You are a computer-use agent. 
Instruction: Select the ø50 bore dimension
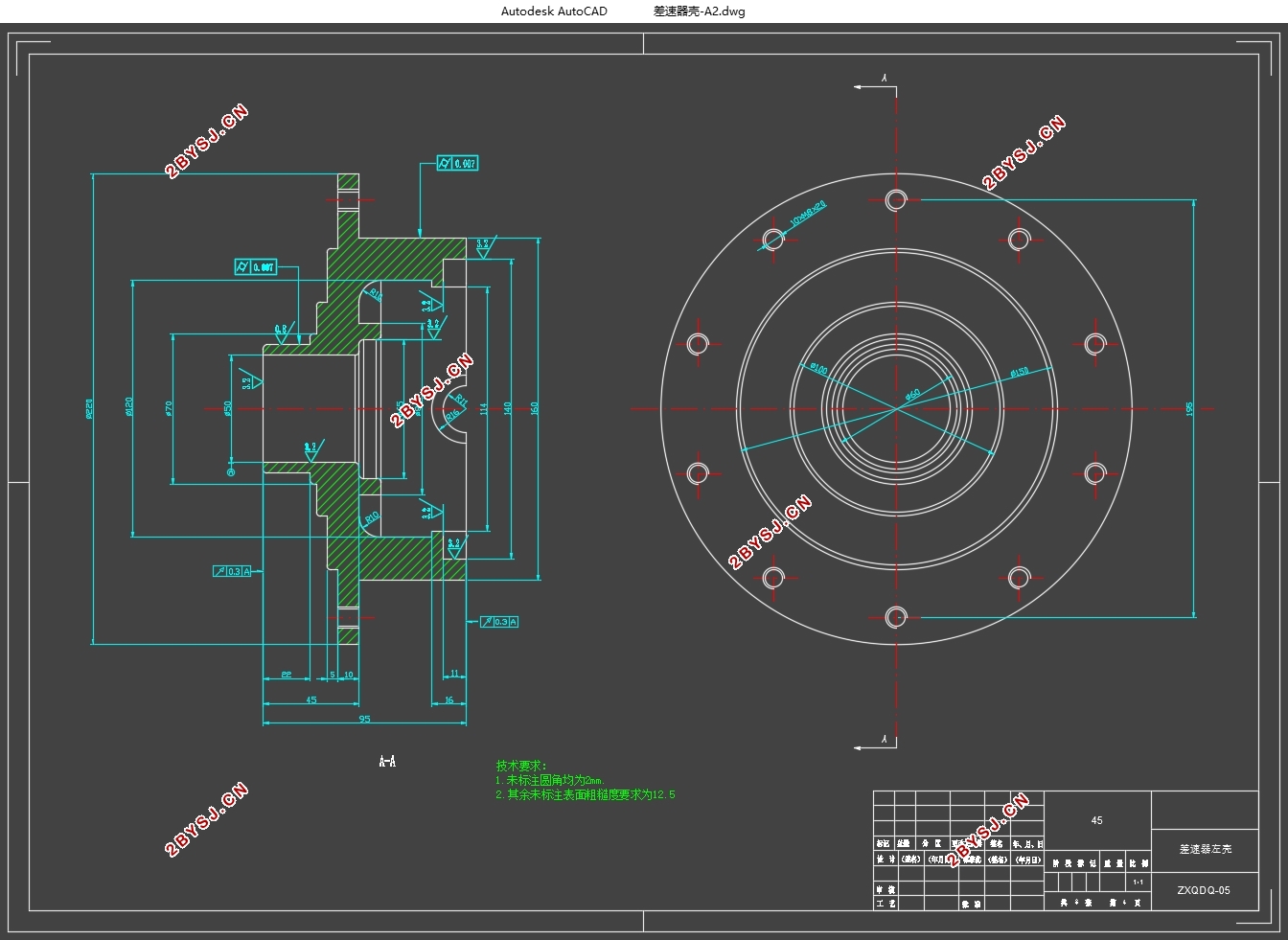click(x=228, y=408)
